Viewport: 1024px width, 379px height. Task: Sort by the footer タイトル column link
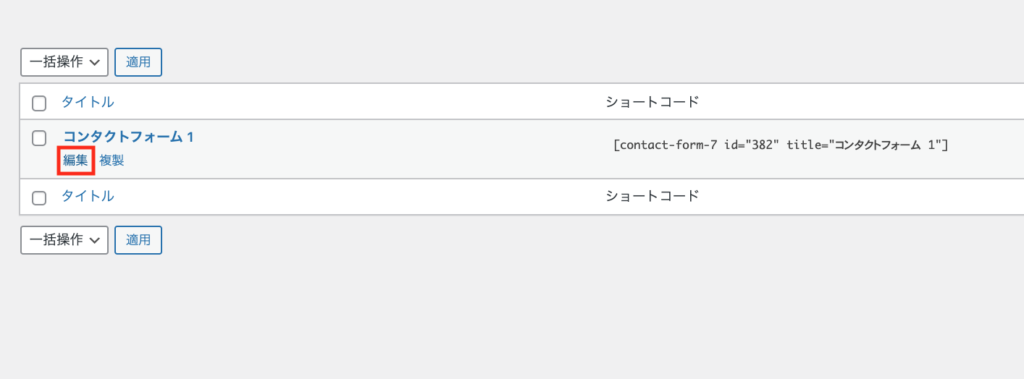(x=88, y=196)
